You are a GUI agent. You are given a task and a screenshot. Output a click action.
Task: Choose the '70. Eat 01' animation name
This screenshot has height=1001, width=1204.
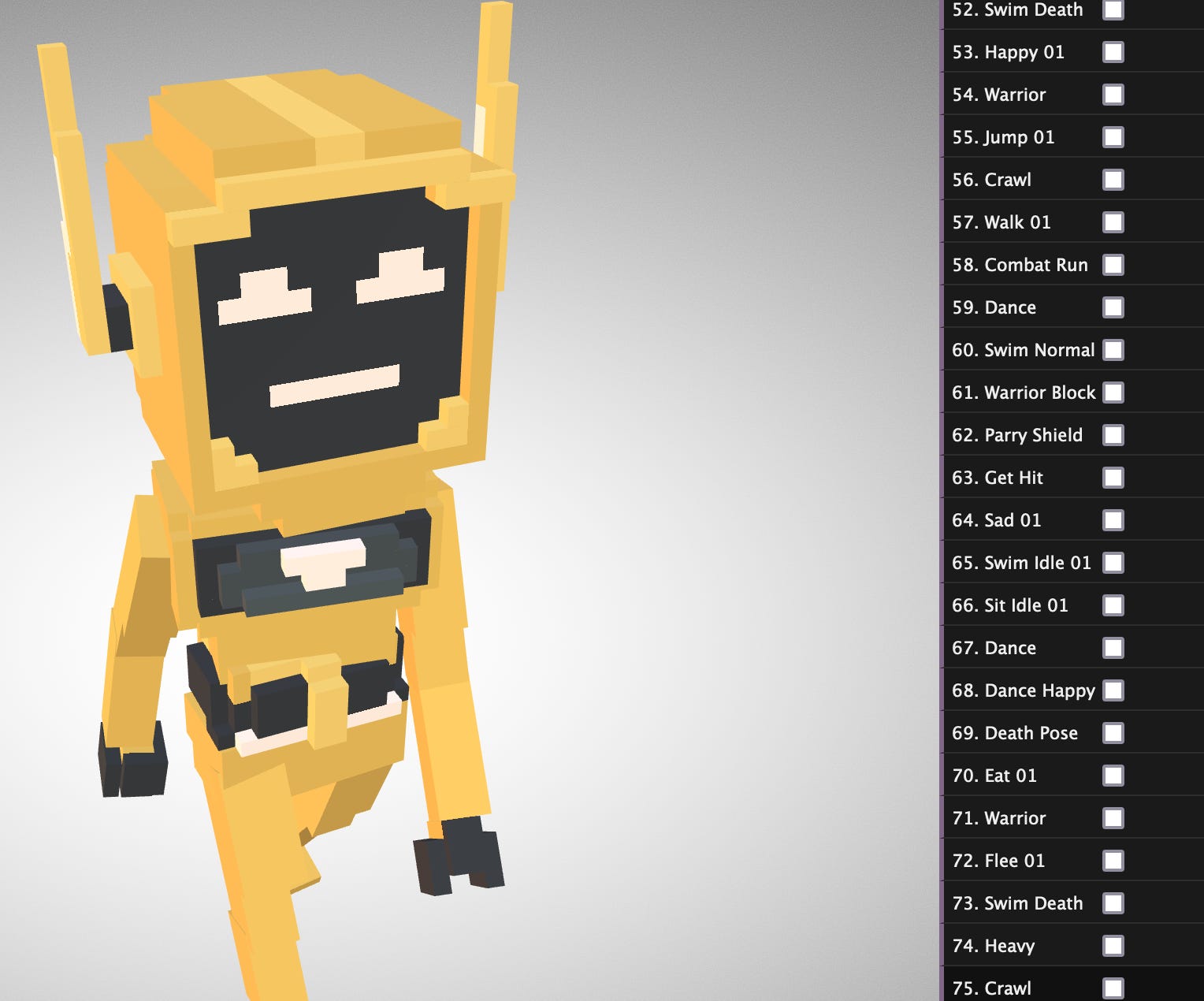point(994,776)
